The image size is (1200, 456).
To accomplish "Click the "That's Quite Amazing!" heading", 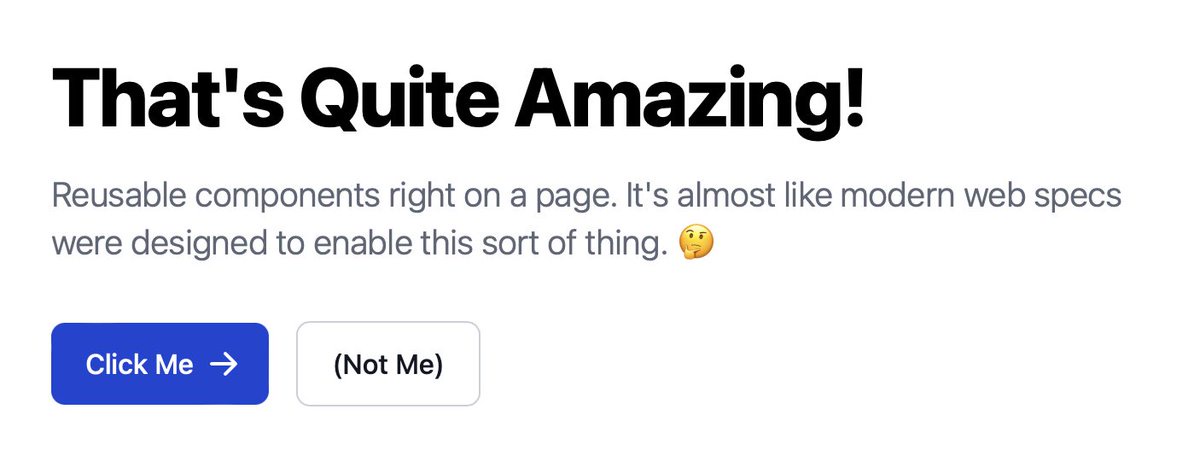I will (458, 98).
